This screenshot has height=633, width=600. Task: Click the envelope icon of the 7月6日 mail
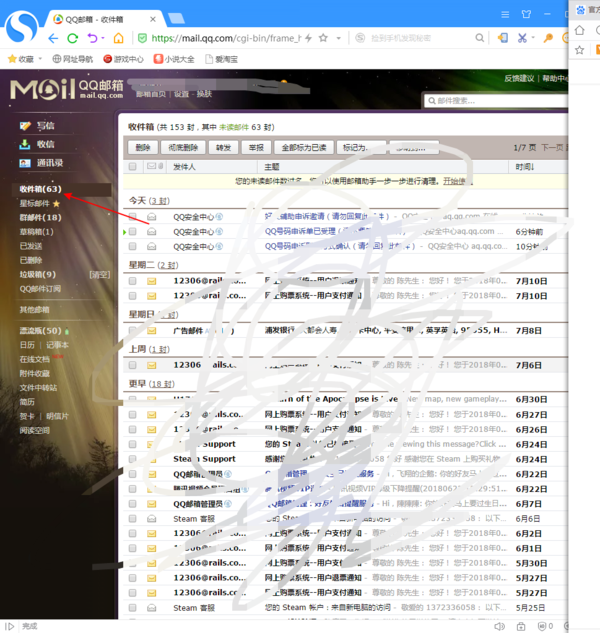pyautogui.click(x=151, y=365)
